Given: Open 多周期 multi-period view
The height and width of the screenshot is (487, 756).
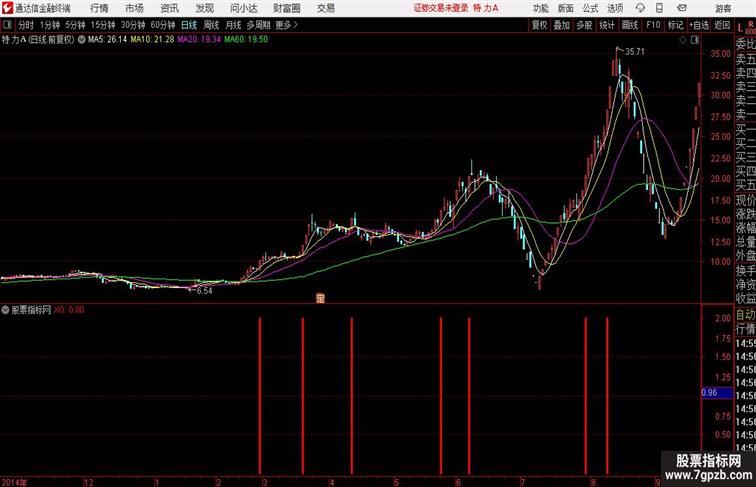Looking at the screenshot, I should (x=258, y=25).
